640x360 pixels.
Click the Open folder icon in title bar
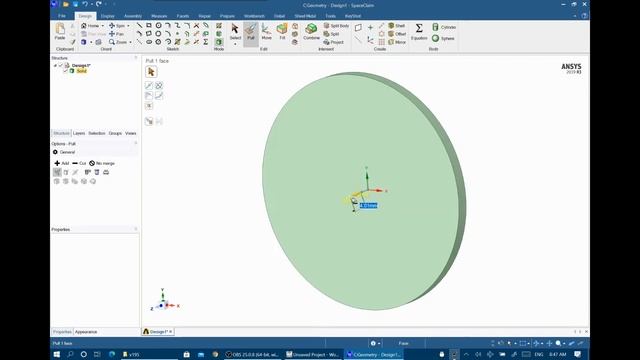pyautogui.click(x=66, y=4)
